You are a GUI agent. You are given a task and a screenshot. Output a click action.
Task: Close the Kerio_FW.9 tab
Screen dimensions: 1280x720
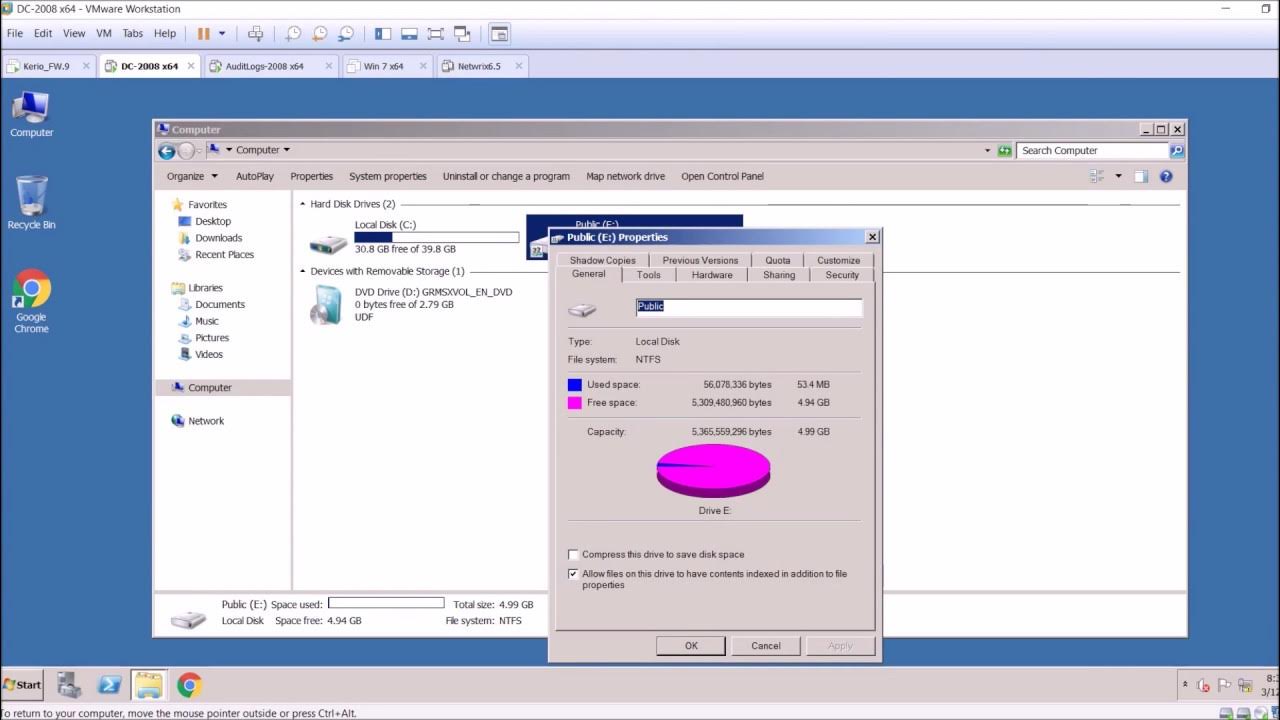tap(86, 66)
